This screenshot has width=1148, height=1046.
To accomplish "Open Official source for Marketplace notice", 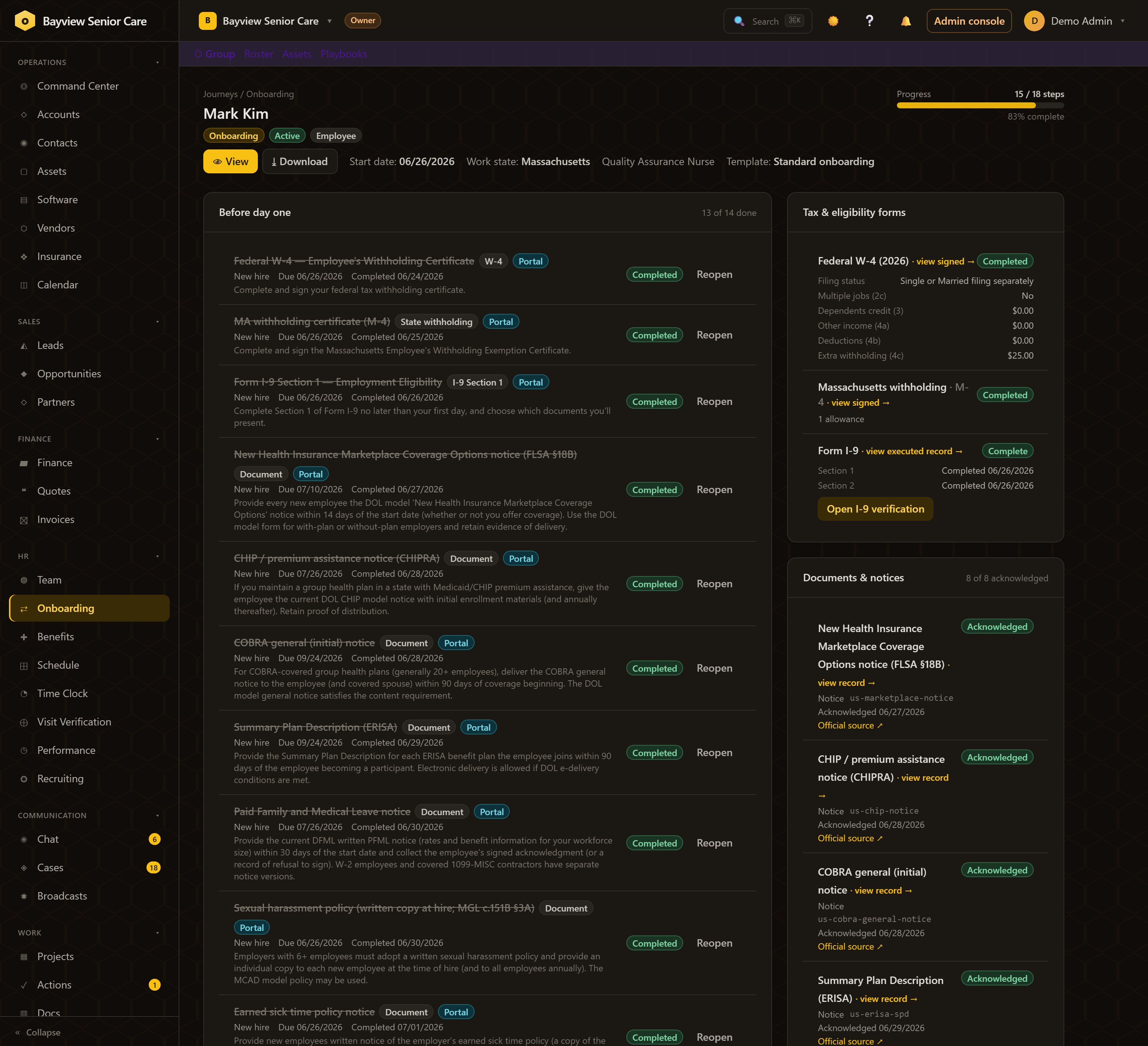I will (x=850, y=725).
